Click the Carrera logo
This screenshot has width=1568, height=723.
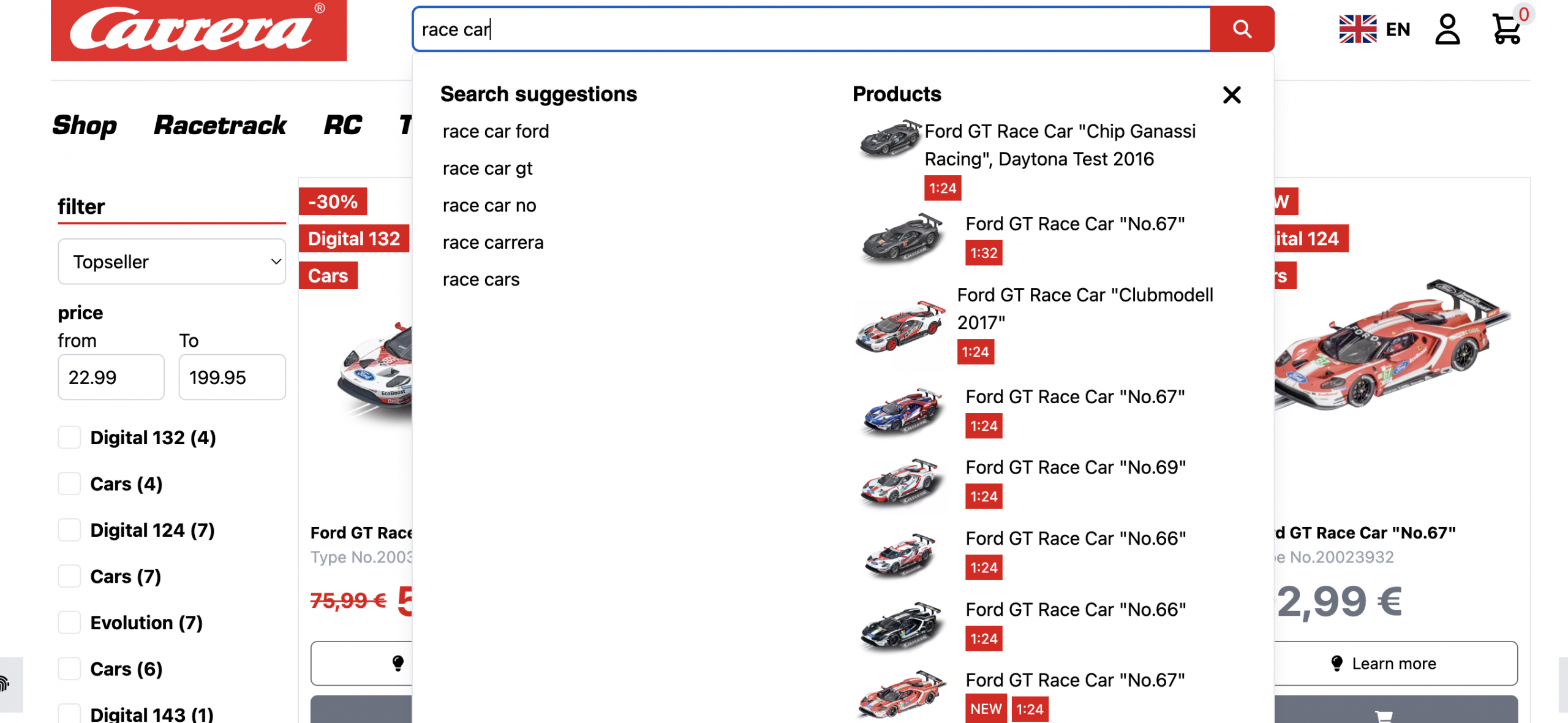click(x=198, y=30)
